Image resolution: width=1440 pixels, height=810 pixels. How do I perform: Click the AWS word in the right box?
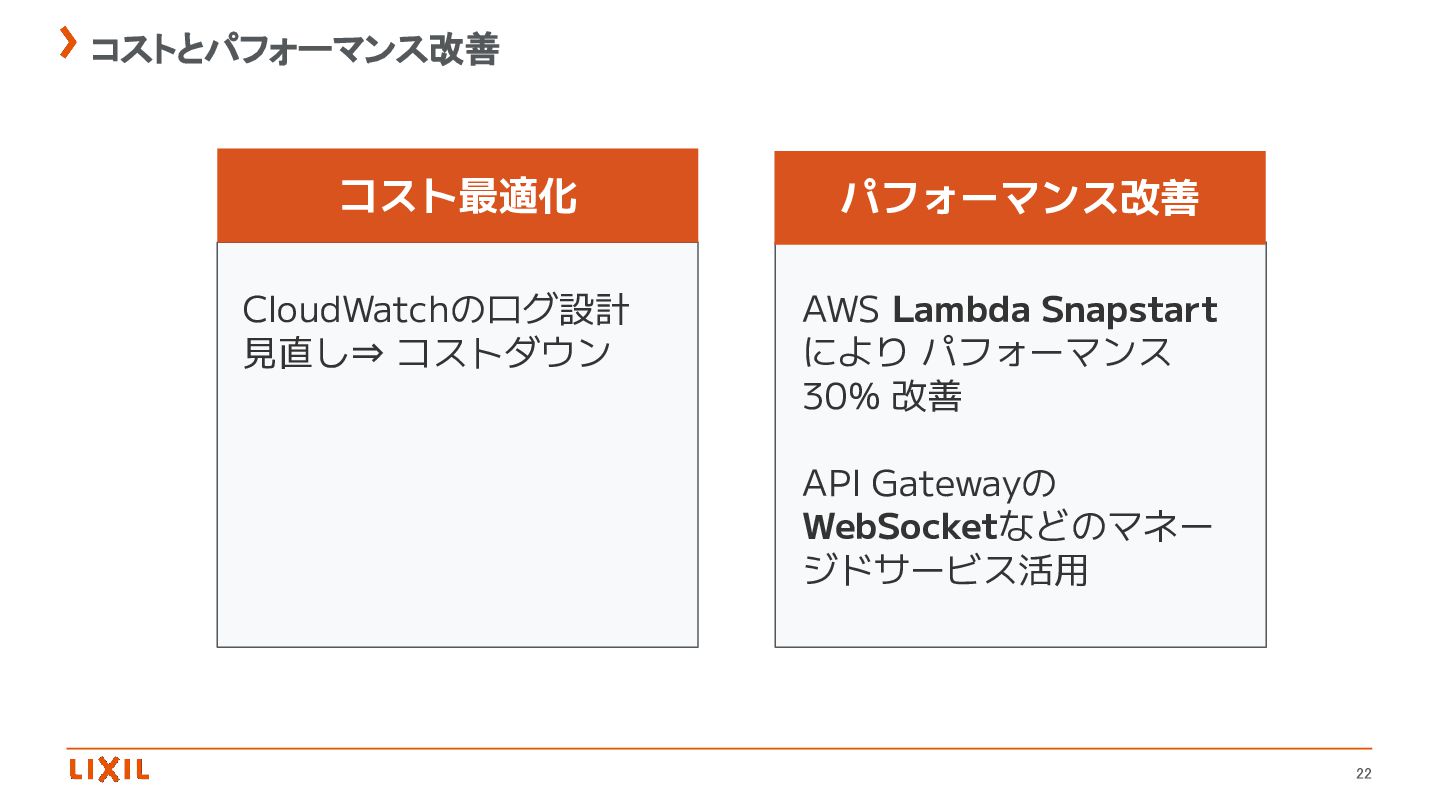tap(840, 311)
